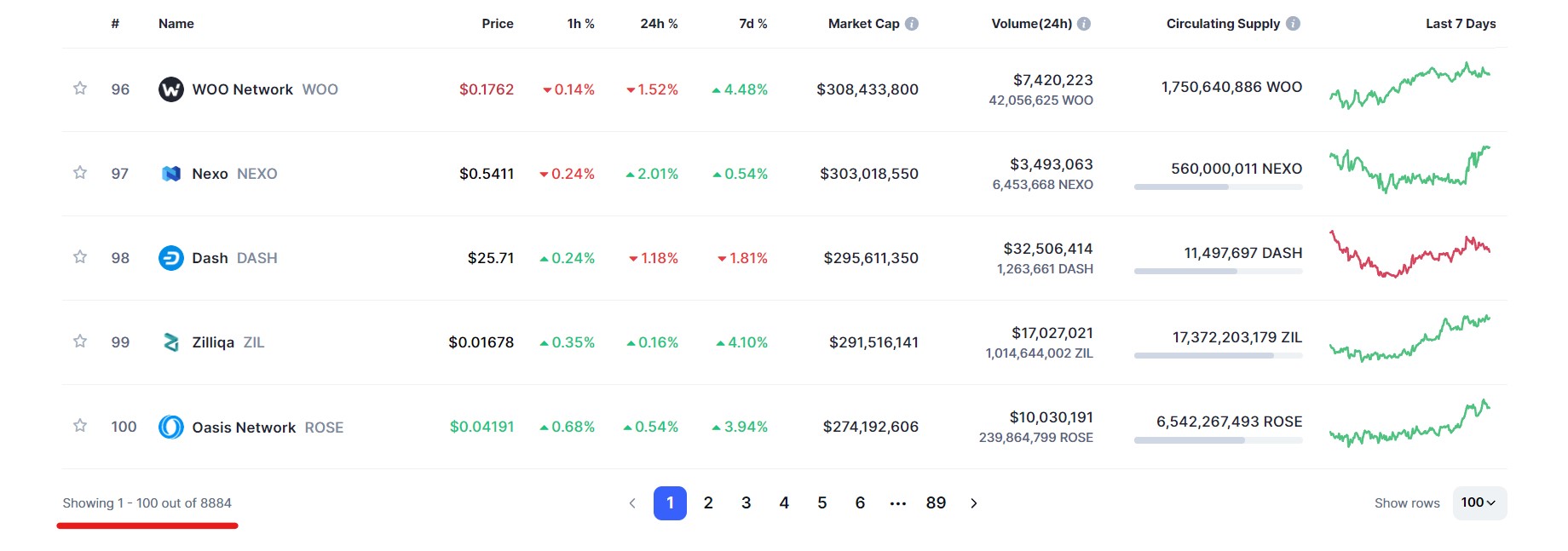
Task: Inspect Dash circulating supply progress bar
Action: point(1219,272)
